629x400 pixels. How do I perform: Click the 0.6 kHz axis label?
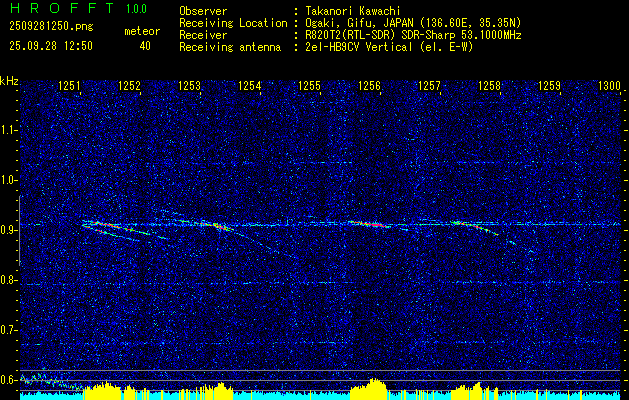(x=8, y=380)
